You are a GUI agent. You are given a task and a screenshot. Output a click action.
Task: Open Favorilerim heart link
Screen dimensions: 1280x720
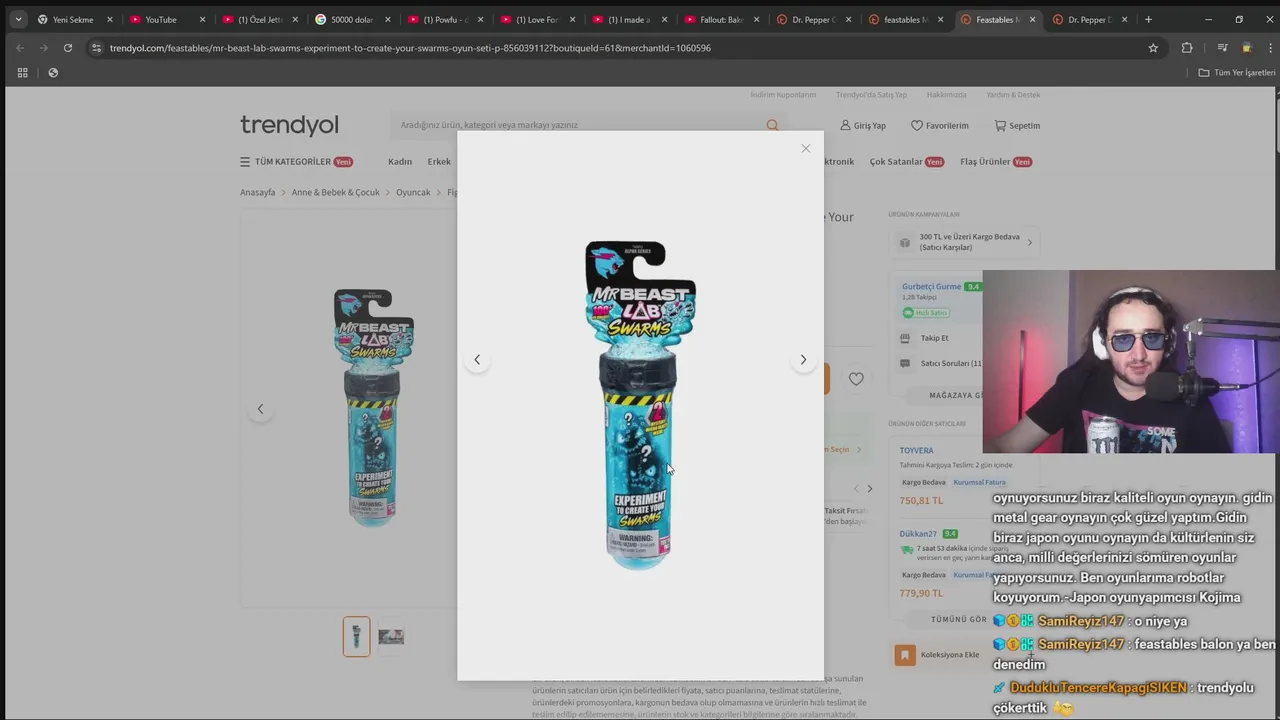(x=940, y=126)
